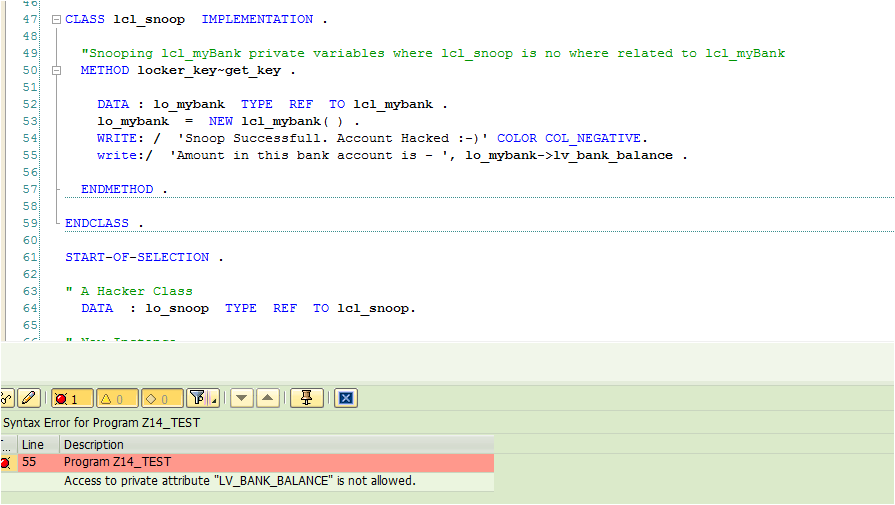The image size is (895, 505).
Task: Click the red error icon in row
Action: click(6, 462)
